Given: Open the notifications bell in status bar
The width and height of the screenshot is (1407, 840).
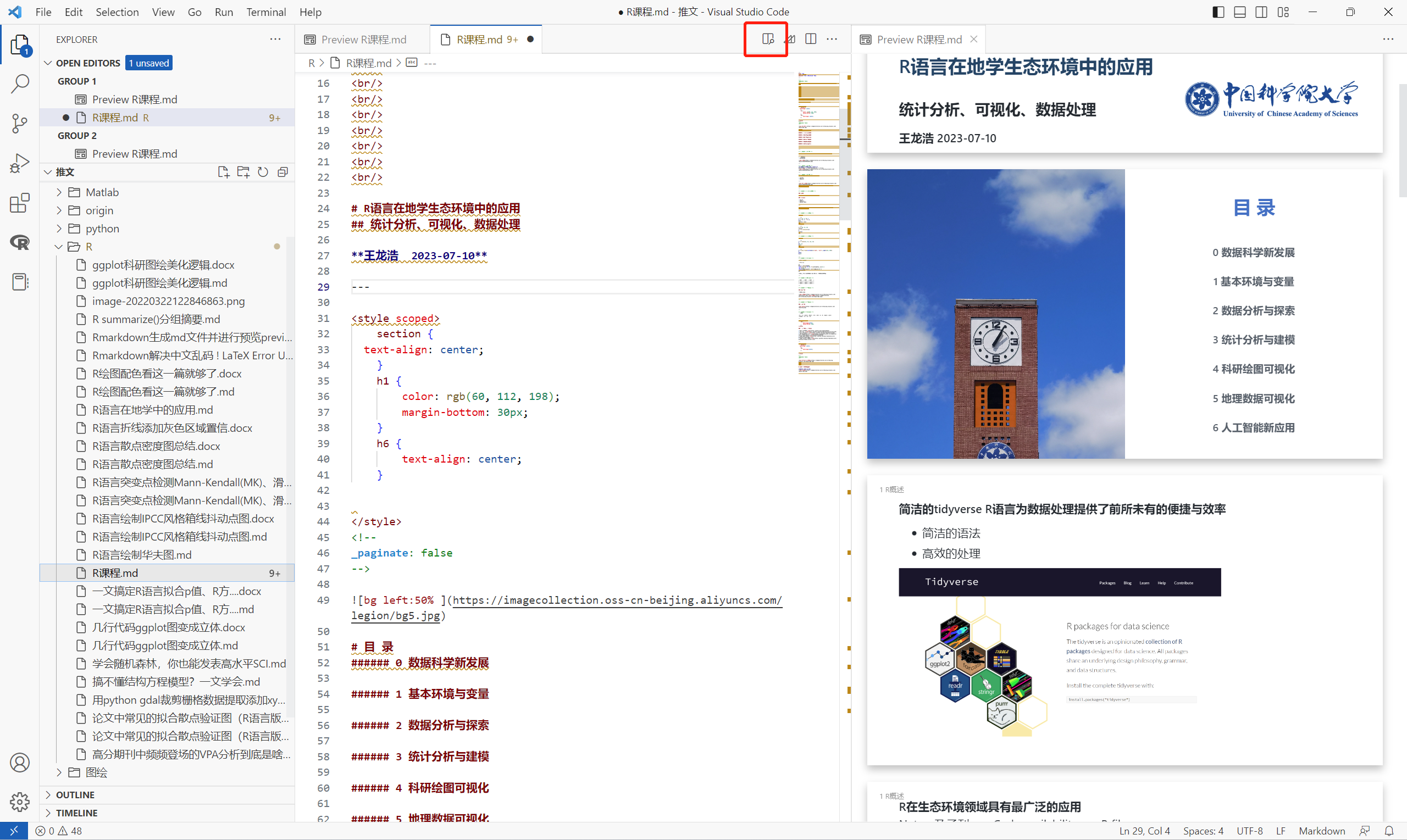Looking at the screenshot, I should coord(1389,831).
